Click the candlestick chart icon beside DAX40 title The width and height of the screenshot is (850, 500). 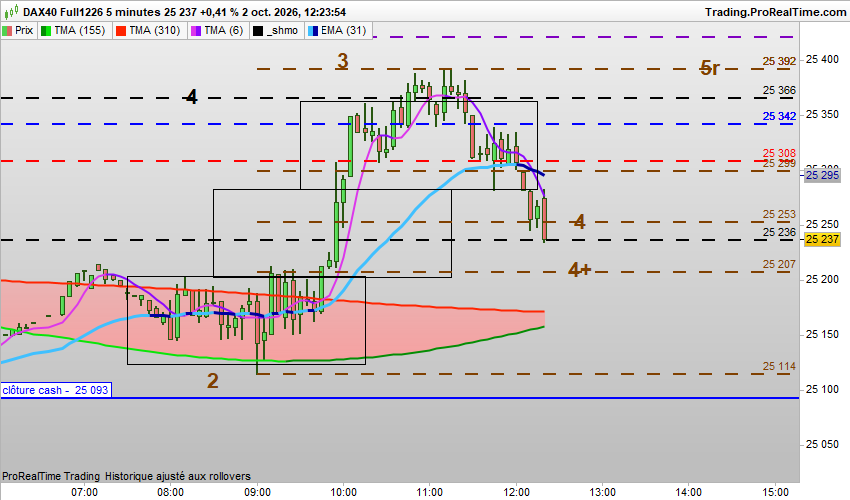(x=11, y=11)
